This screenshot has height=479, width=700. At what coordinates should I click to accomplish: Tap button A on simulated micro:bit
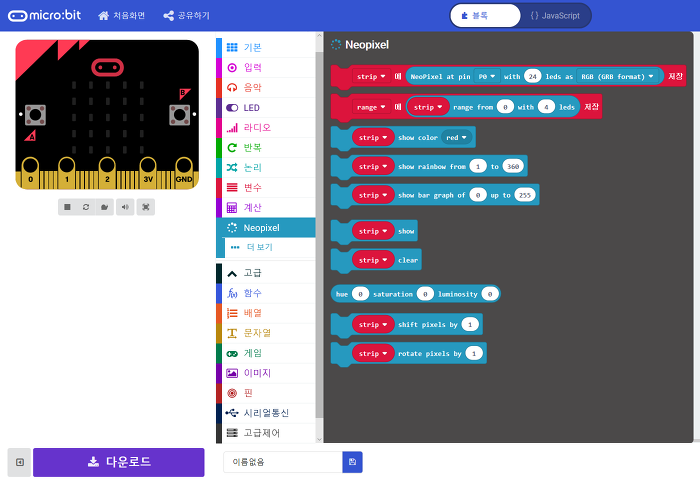35,115
